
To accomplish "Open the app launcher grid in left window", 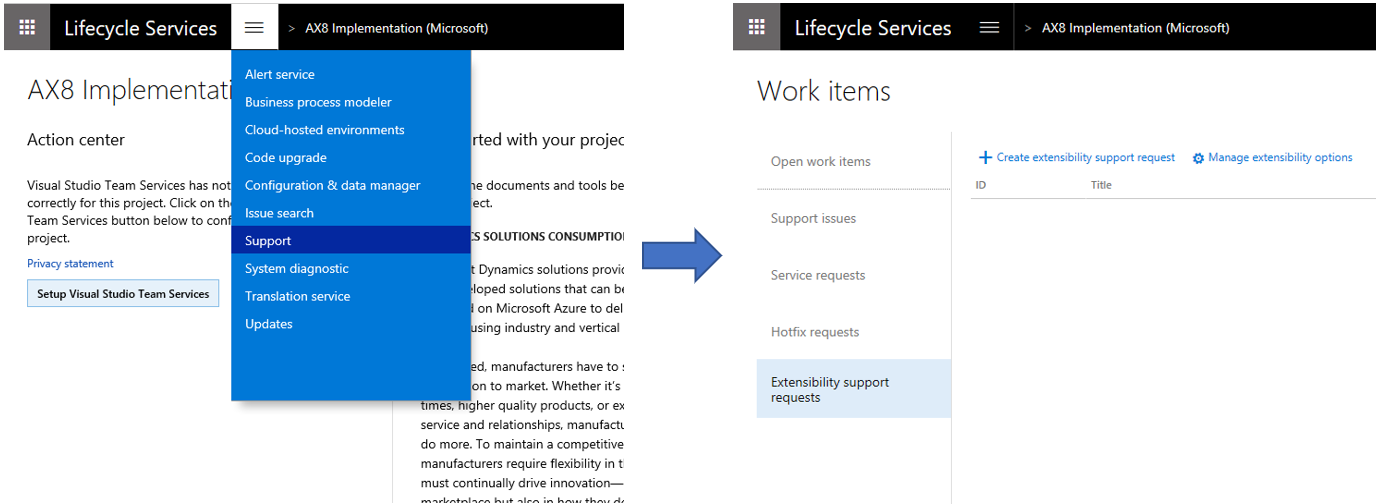I will point(27,27).
